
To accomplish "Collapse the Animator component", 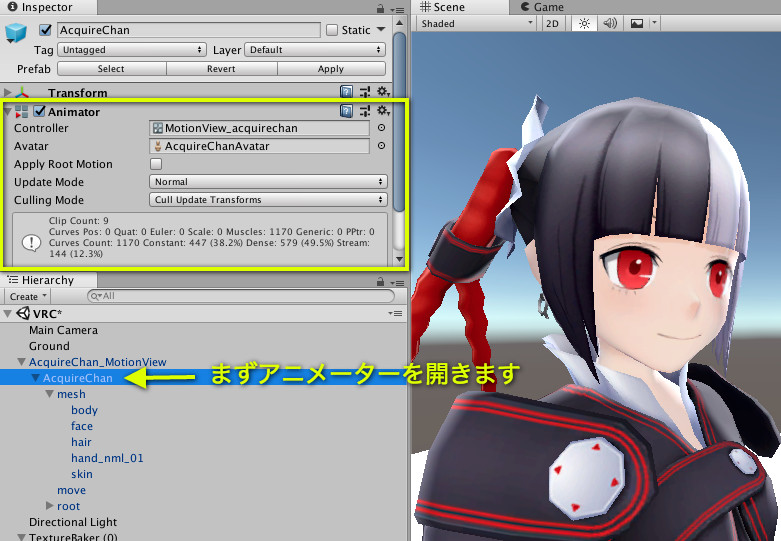I will (x=7, y=112).
